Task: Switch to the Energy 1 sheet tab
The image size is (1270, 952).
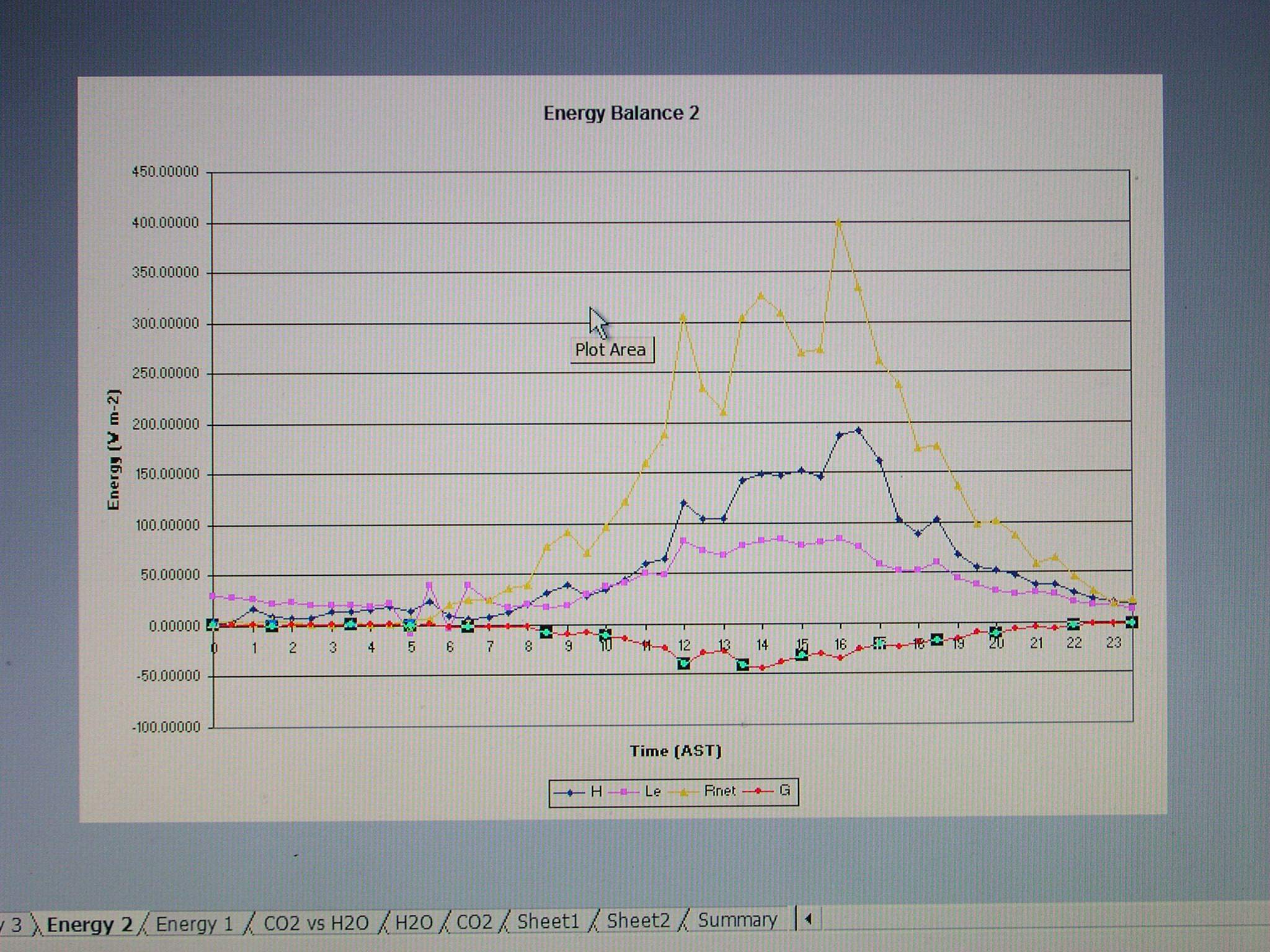Action: pos(194,924)
